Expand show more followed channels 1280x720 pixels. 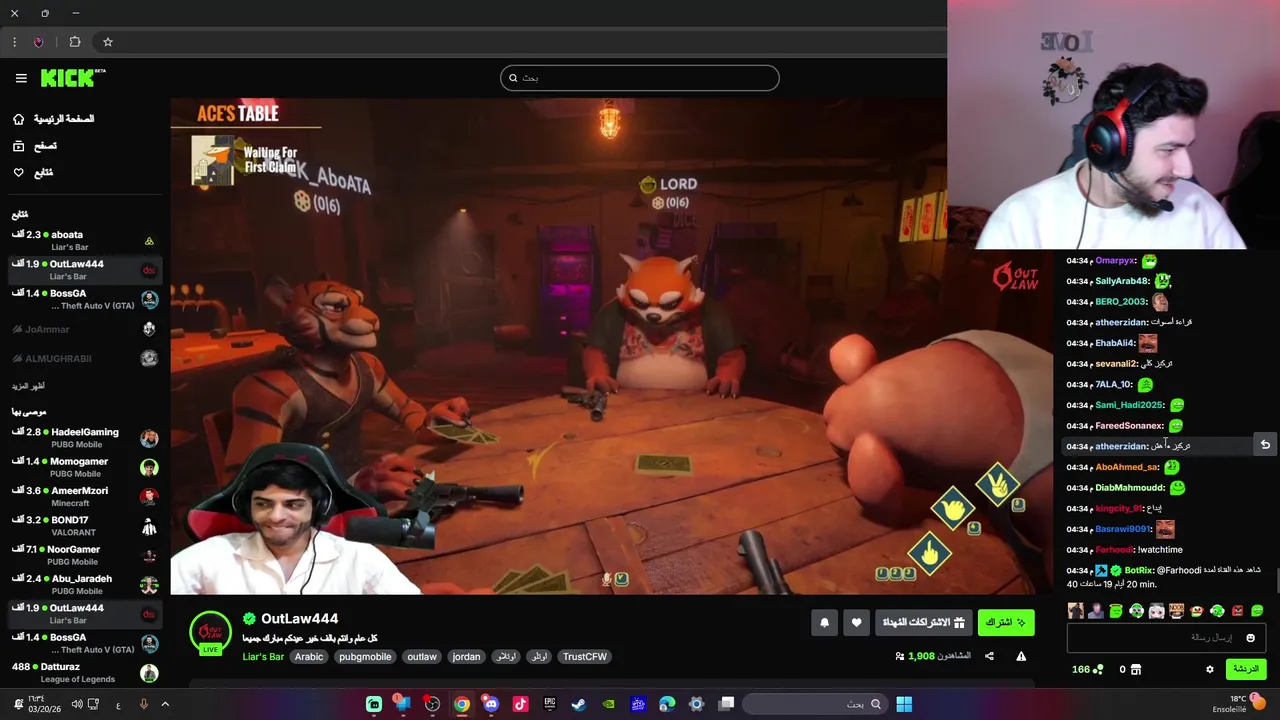tap(28, 386)
